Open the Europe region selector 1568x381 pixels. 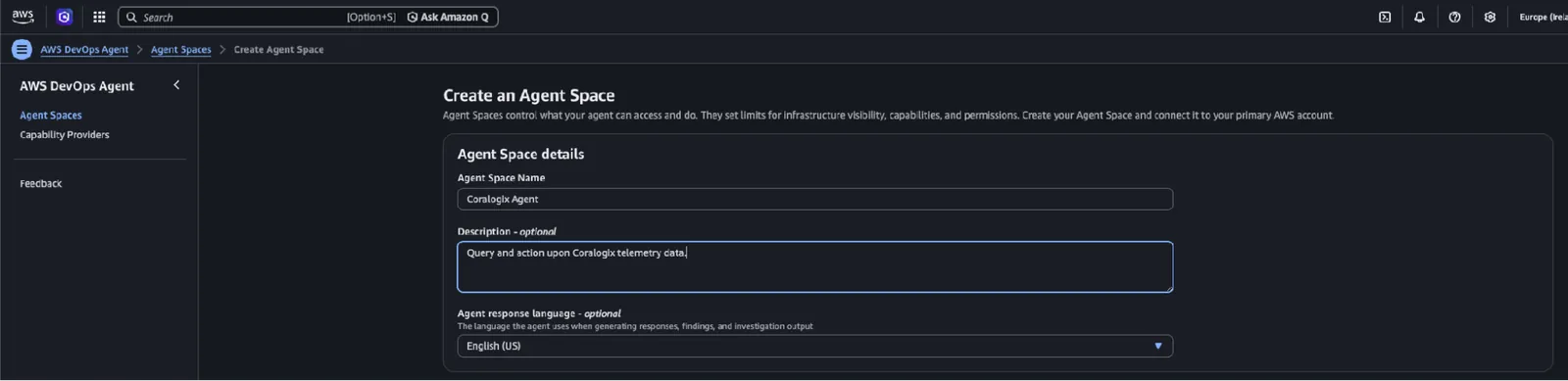point(1543,17)
